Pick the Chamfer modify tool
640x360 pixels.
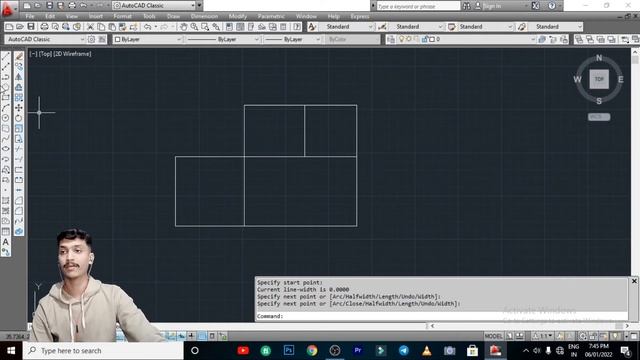tap(19, 200)
